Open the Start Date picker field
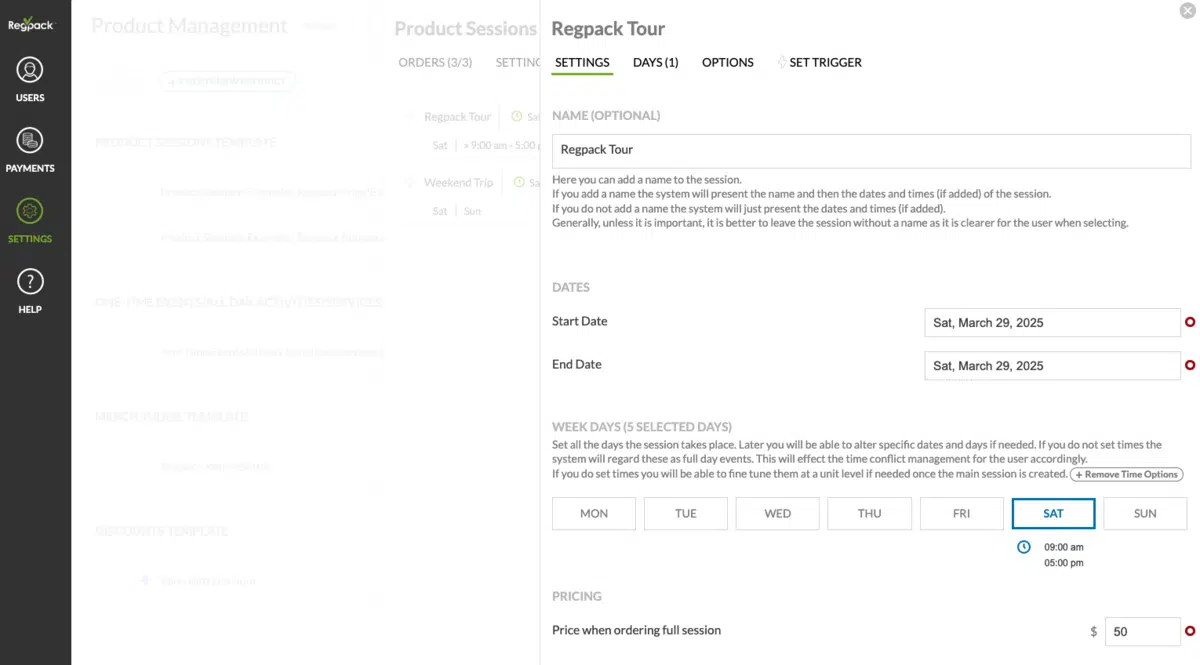 [1051, 323]
